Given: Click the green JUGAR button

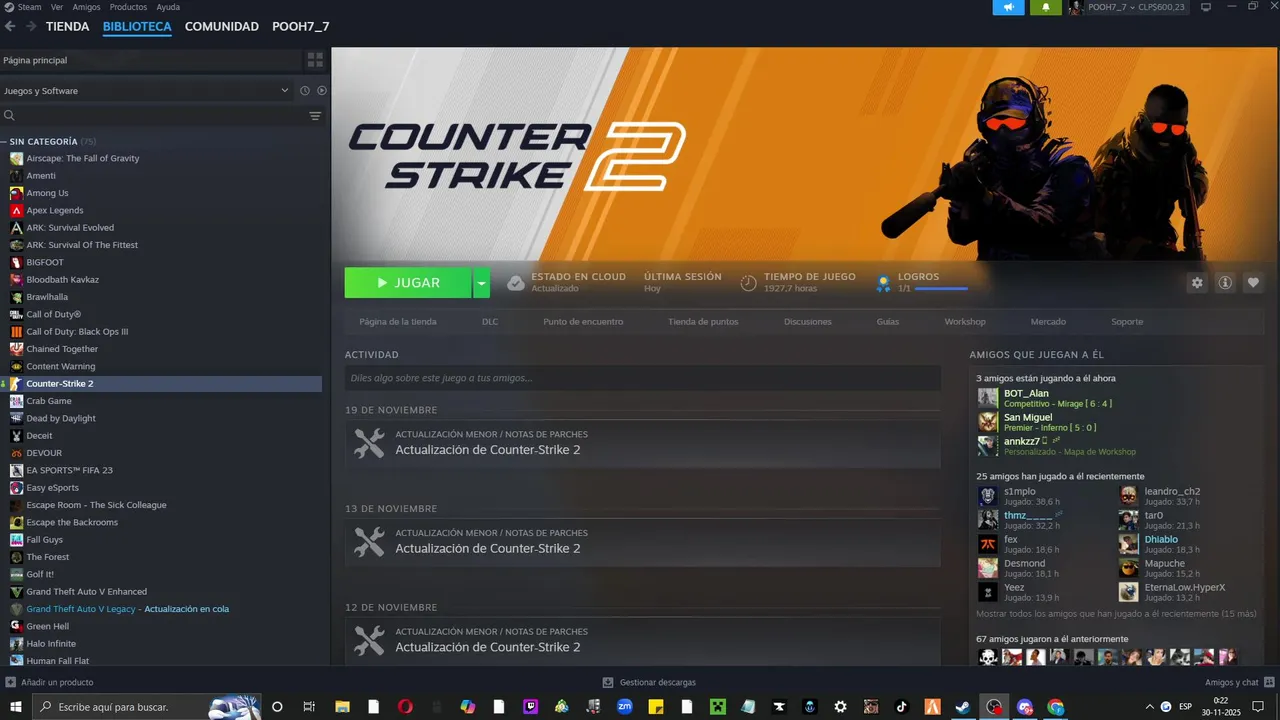Looking at the screenshot, I should [408, 283].
